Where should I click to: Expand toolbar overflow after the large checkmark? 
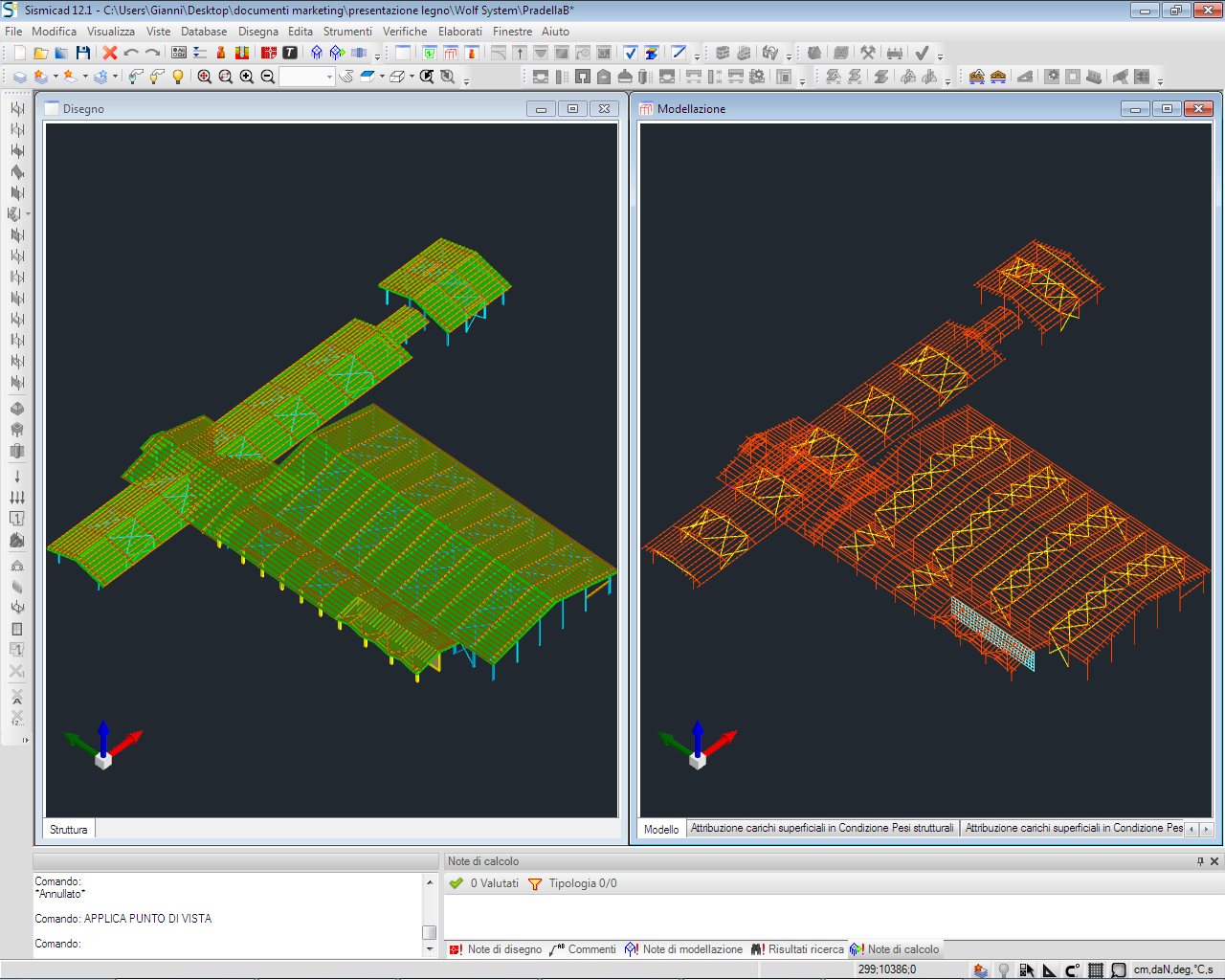[940, 56]
